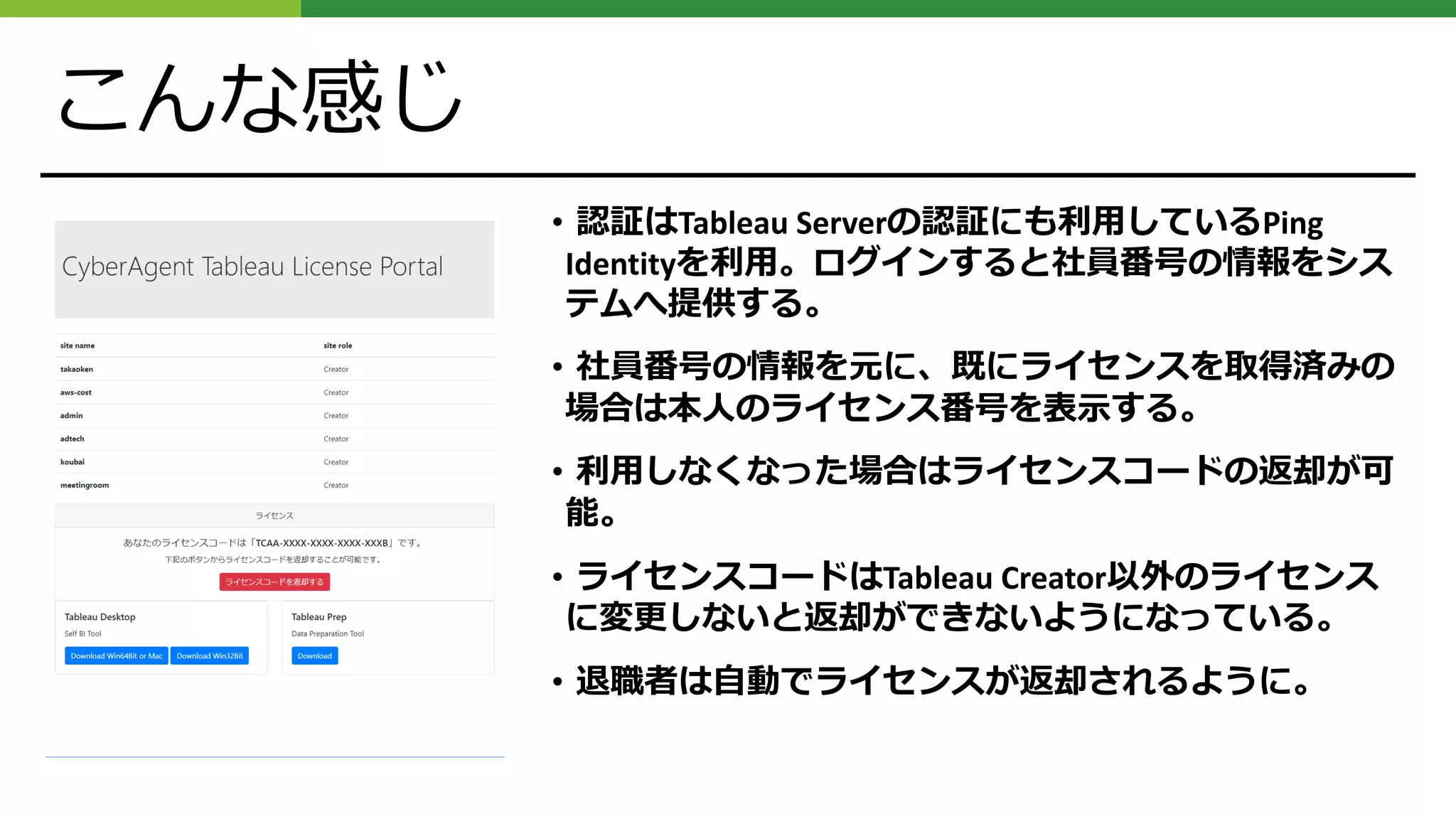Screen dimensions: 1456x819
Task: Select the meetingroom site name
Action: pyautogui.click(x=85, y=485)
